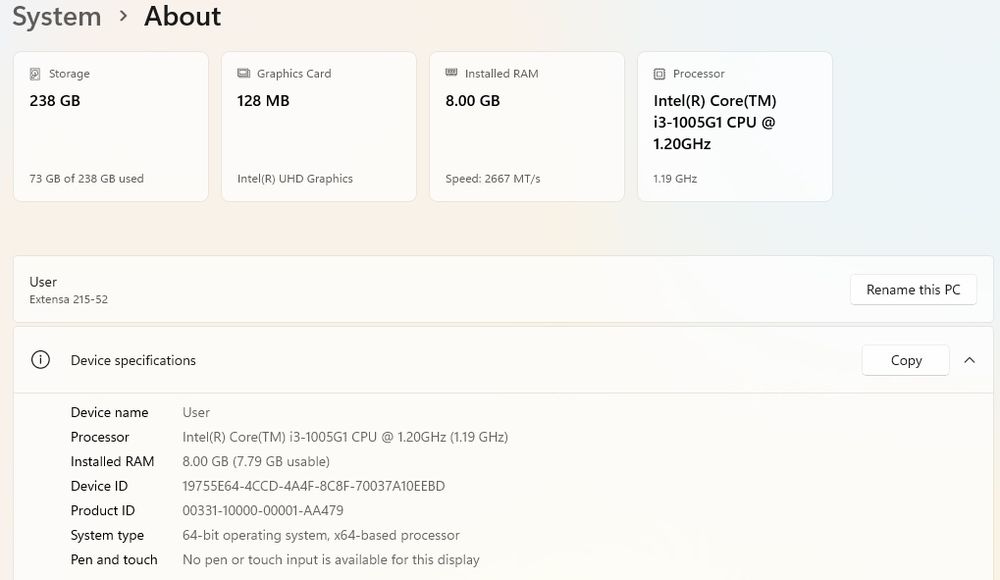Click the Extensa 215-52 model label

(68, 299)
